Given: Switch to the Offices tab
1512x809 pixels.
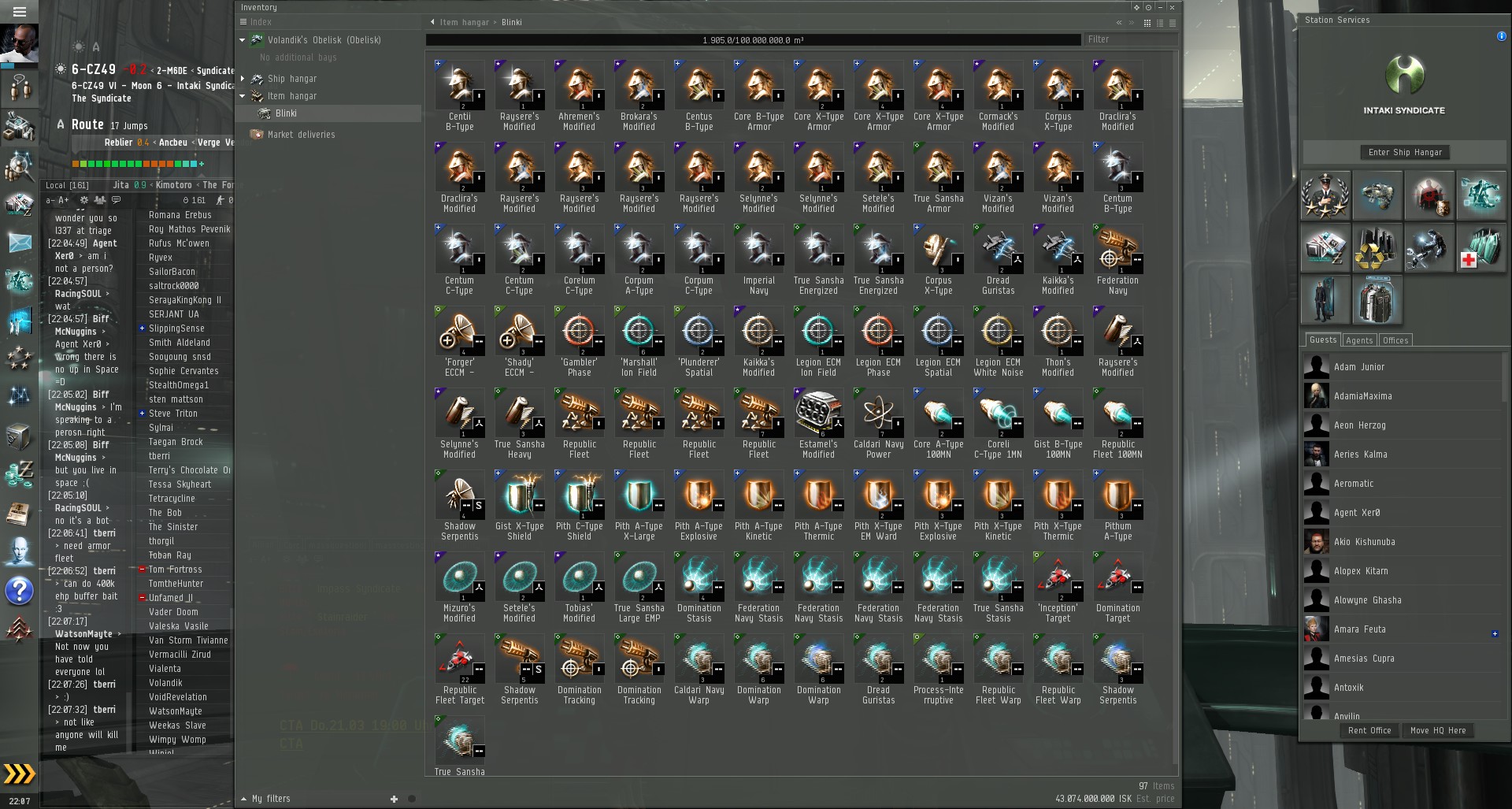Looking at the screenshot, I should pyautogui.click(x=1395, y=340).
